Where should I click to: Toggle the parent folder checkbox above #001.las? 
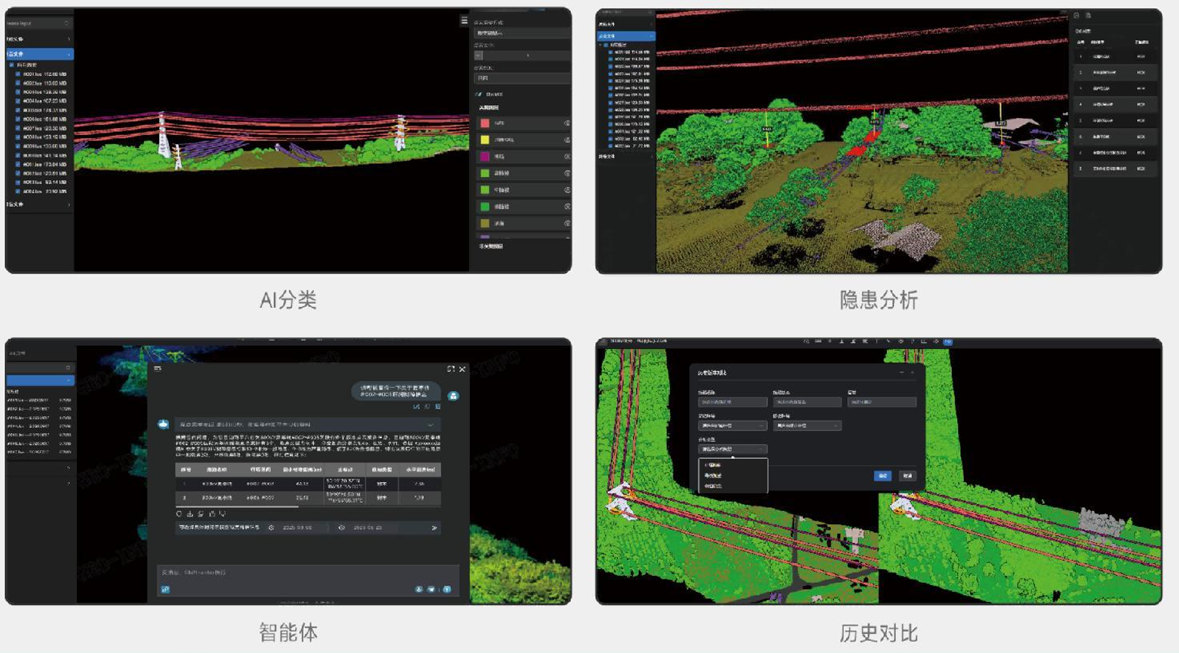11,65
